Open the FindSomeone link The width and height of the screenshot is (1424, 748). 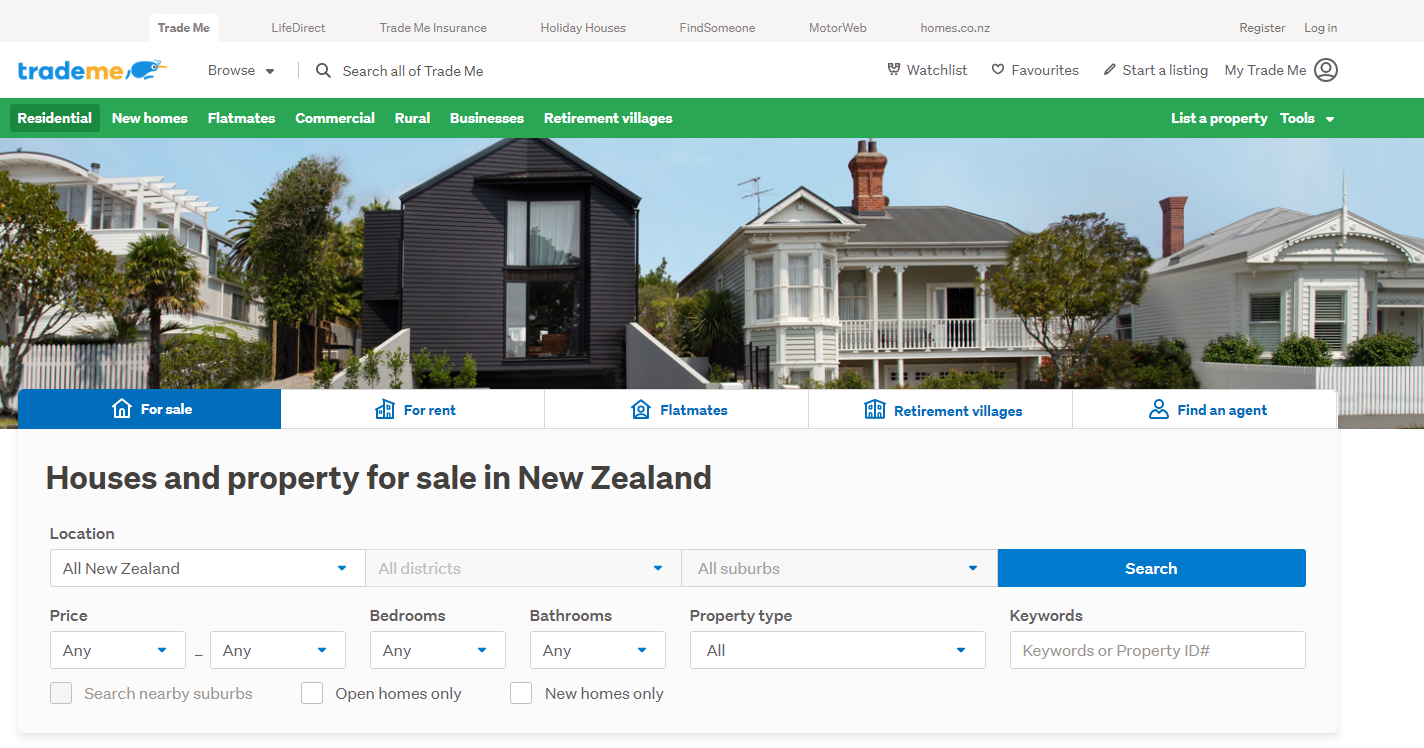click(x=717, y=28)
